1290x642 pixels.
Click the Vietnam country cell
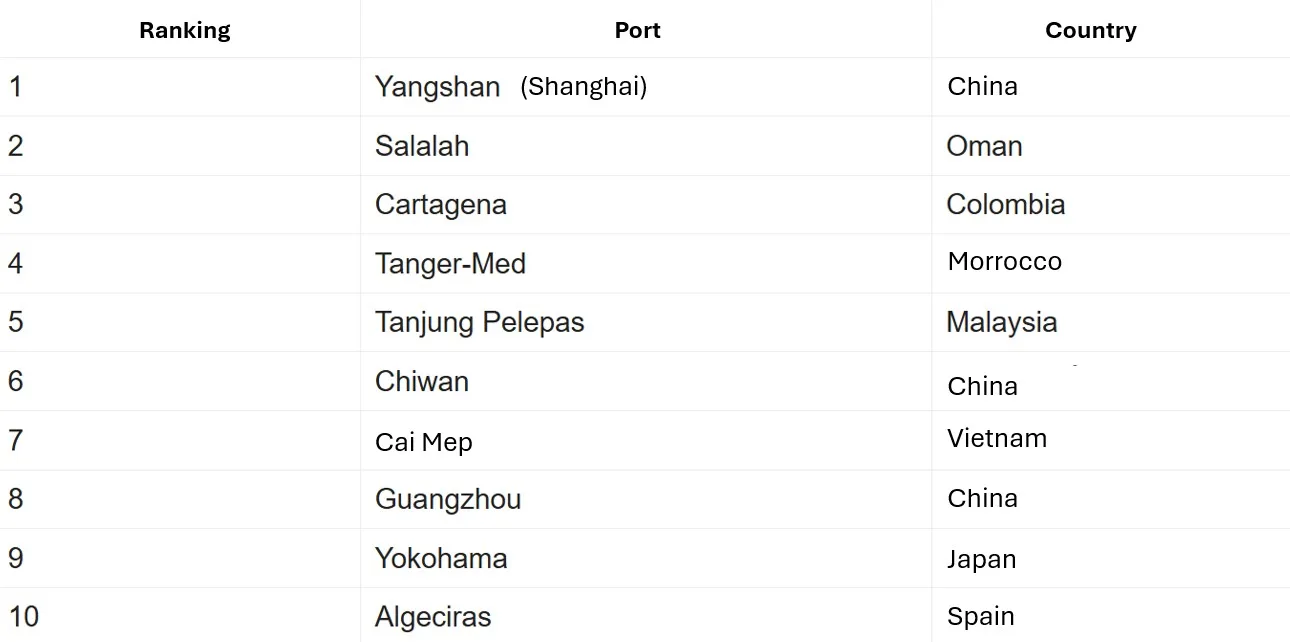(997, 438)
